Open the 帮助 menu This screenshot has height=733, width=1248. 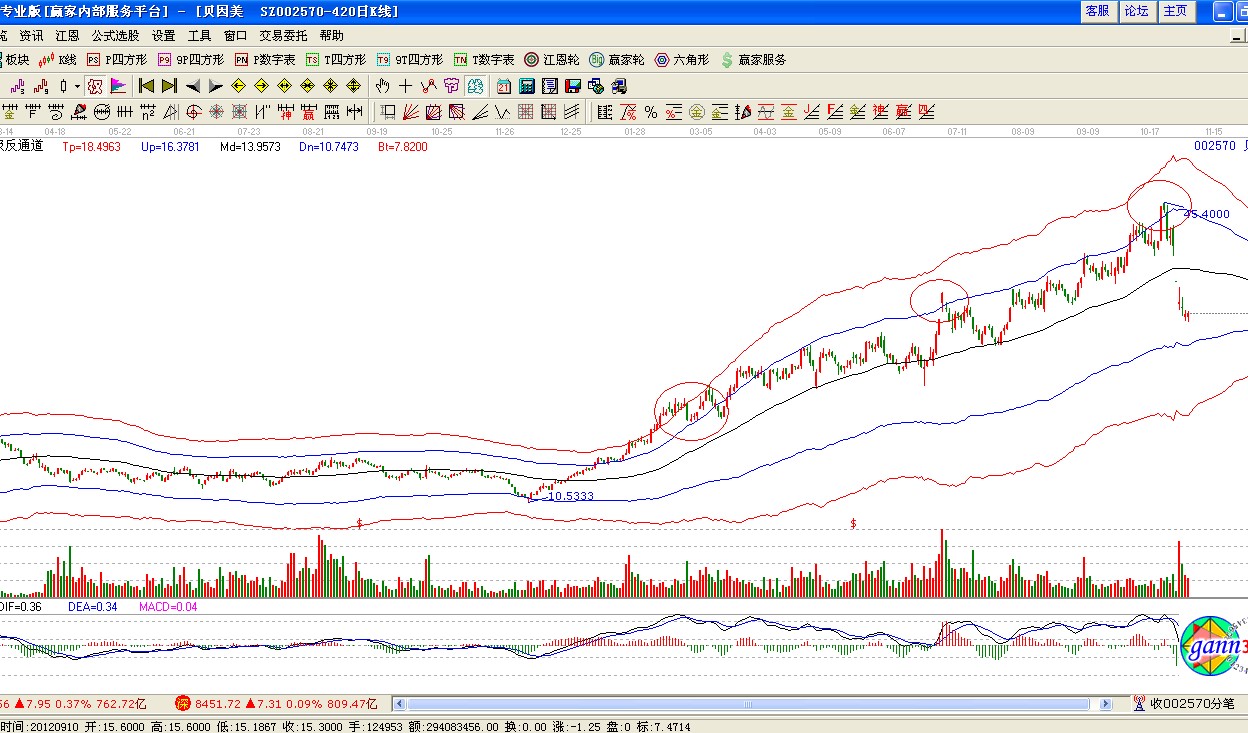331,35
